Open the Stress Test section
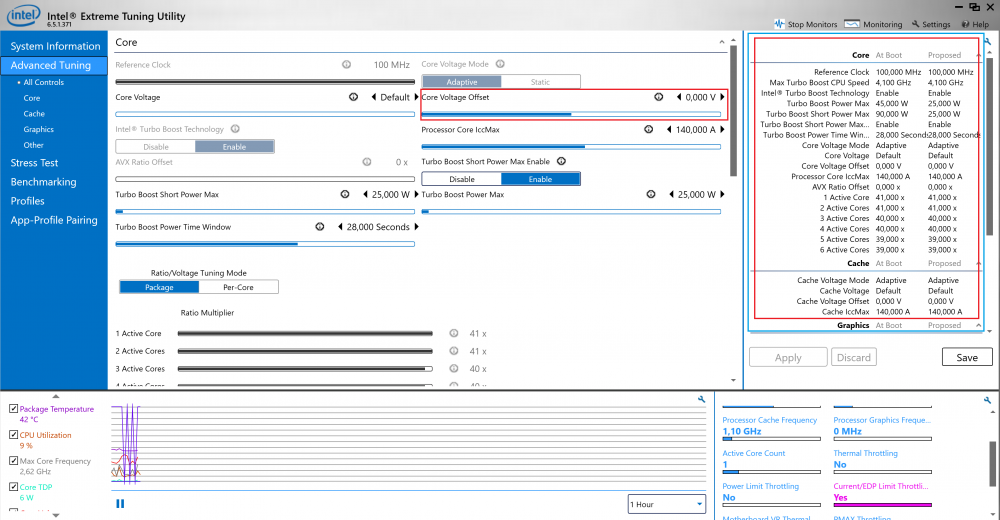This screenshot has width=1000, height=520. [x=35, y=162]
